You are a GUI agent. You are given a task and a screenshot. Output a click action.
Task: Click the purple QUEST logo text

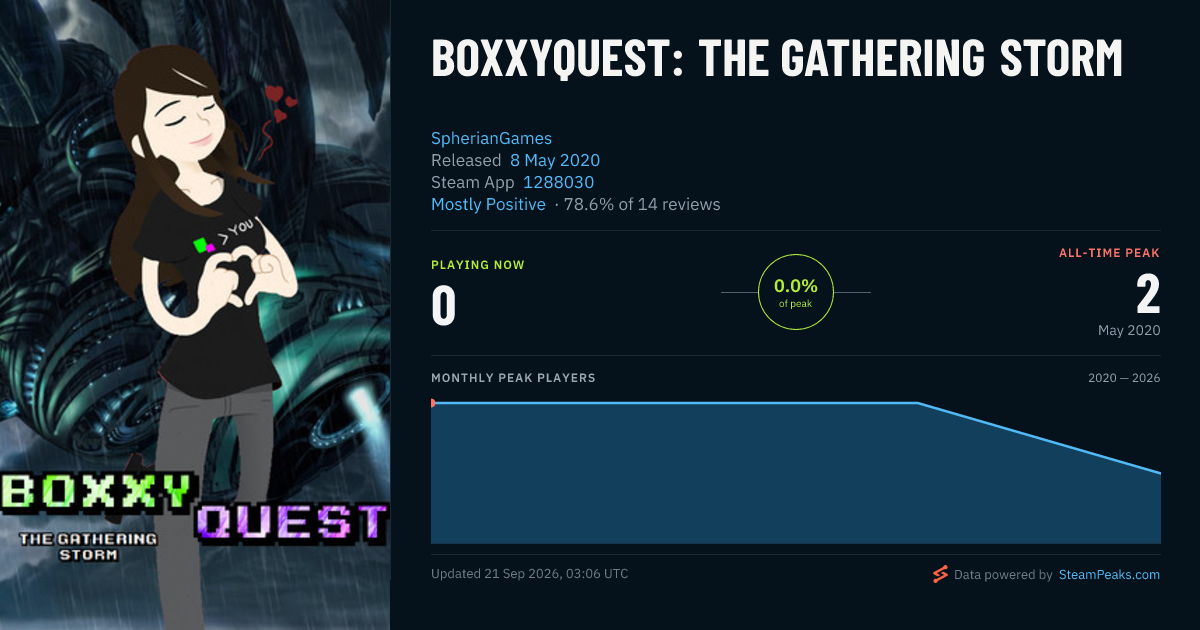[x=291, y=521]
